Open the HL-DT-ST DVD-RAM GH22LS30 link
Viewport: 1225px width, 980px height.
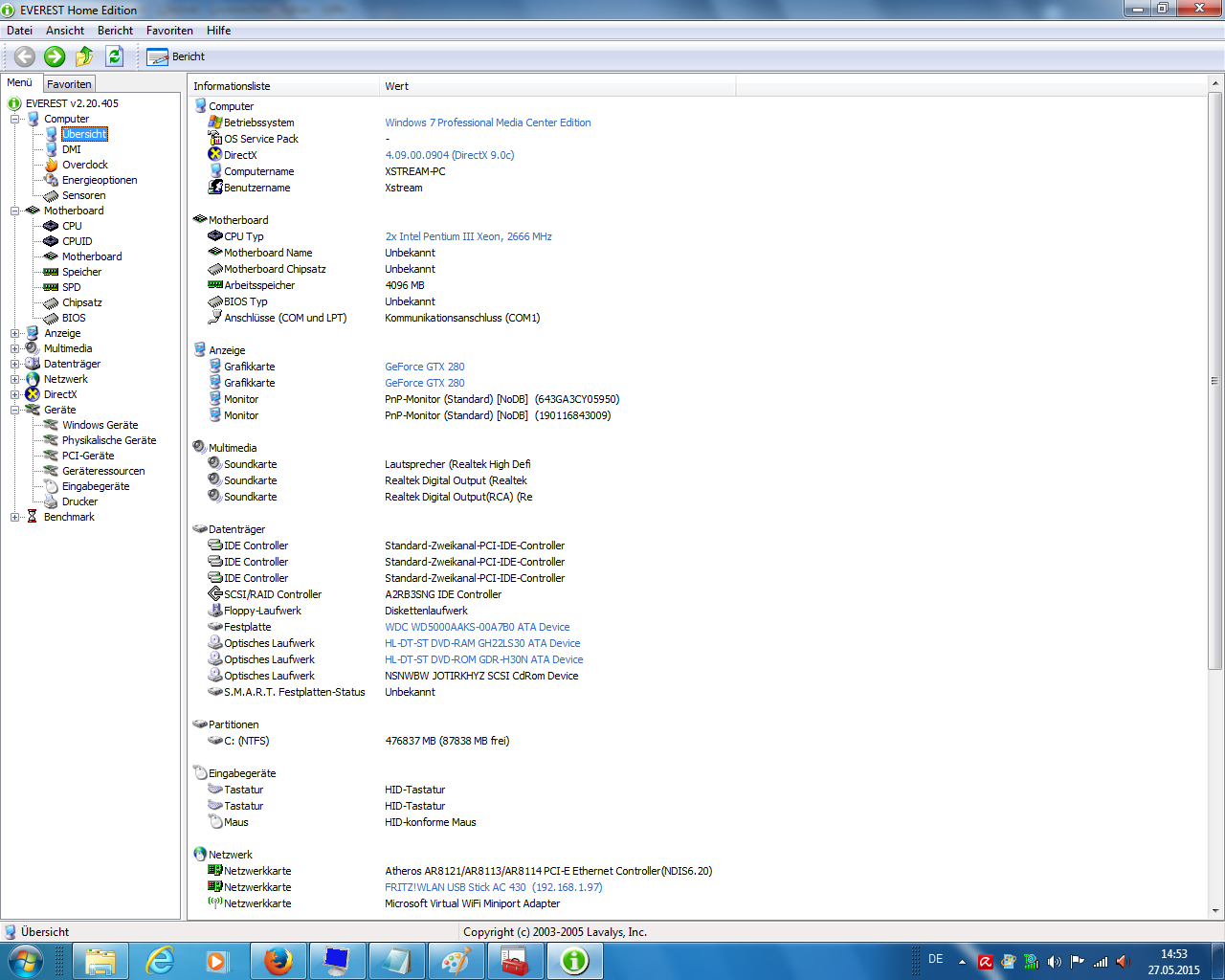482,643
